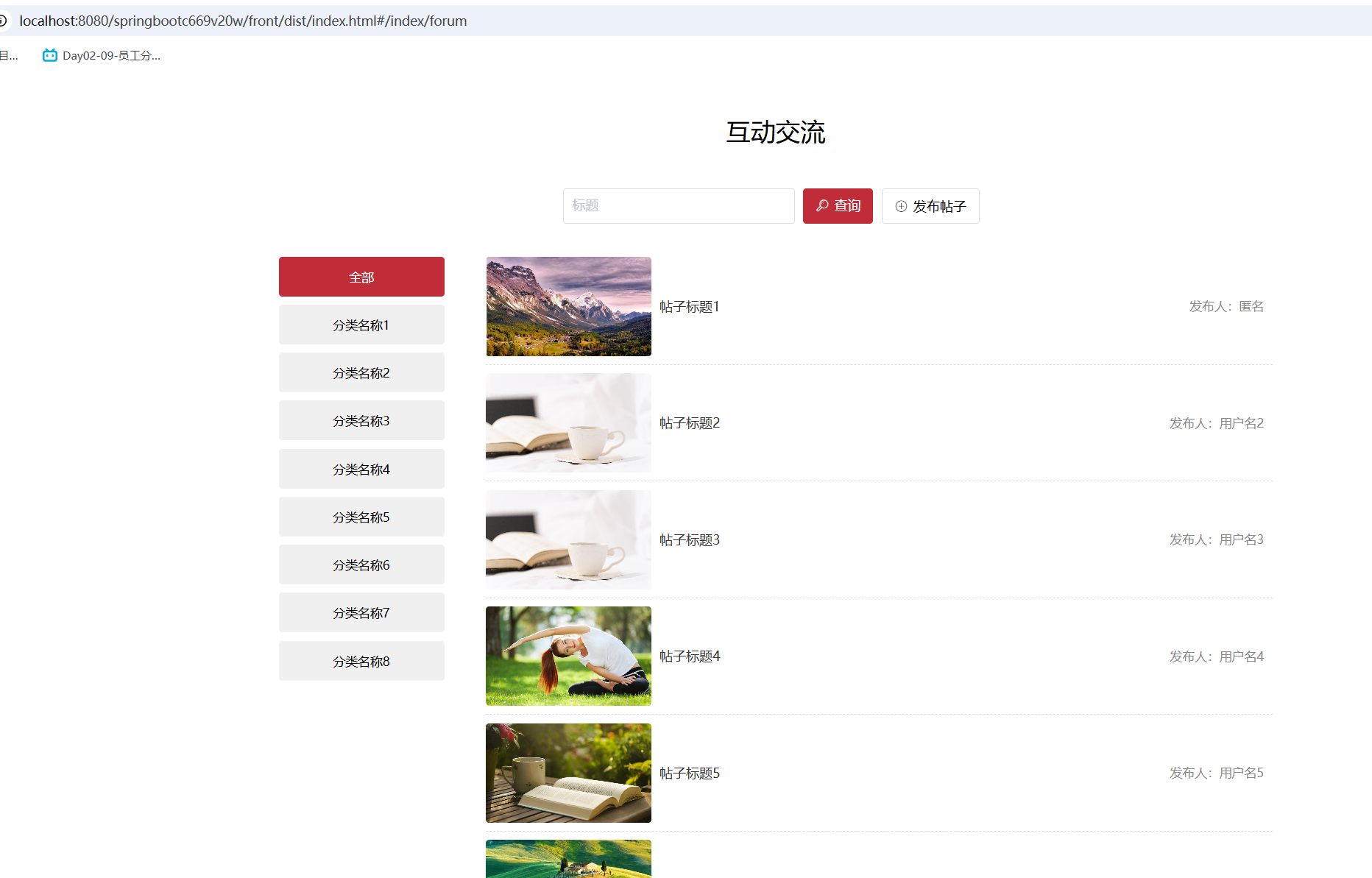Select category 分类名称3
This screenshot has height=878, width=1372.
361,420
